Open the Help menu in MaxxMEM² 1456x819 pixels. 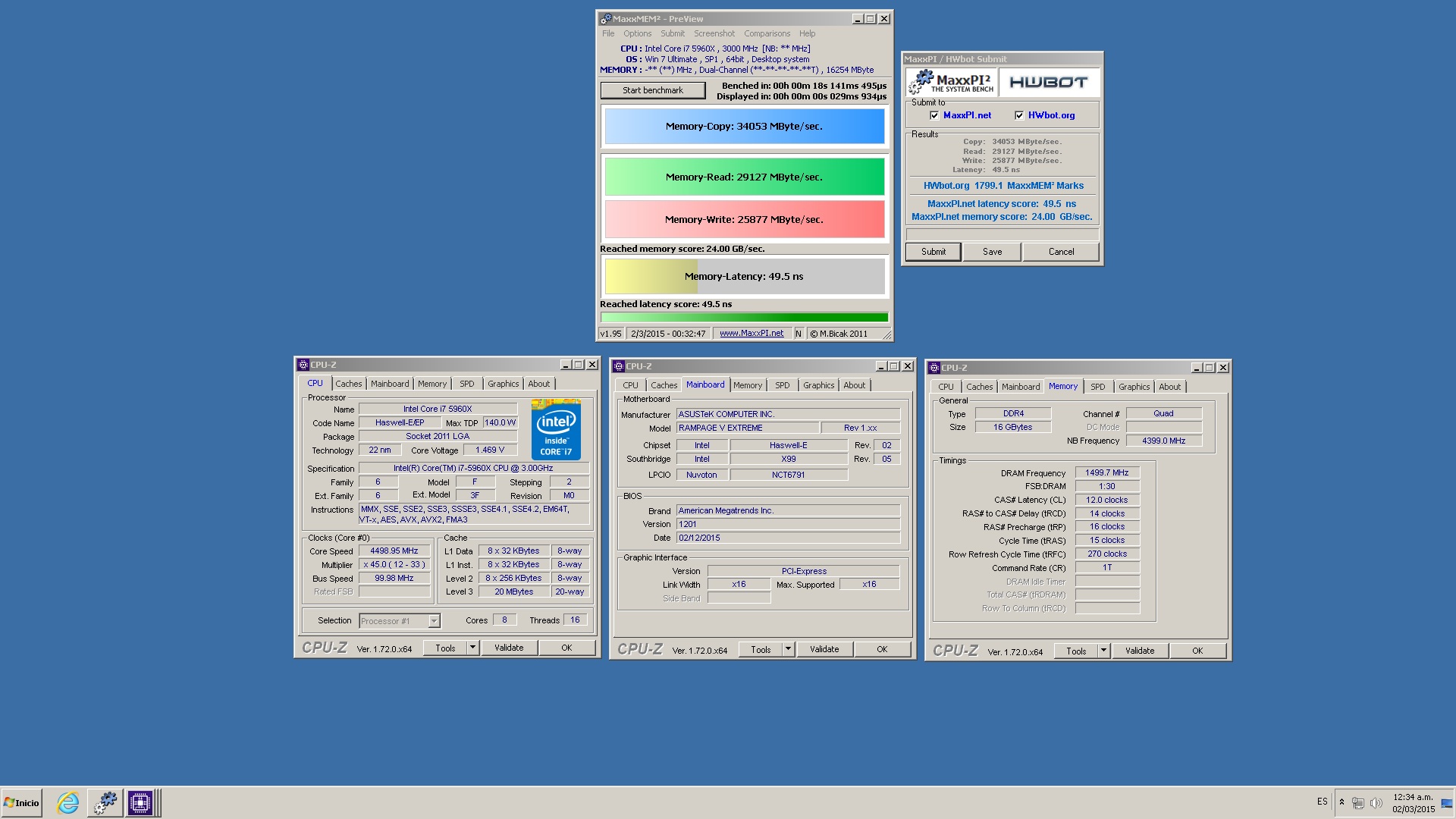[807, 33]
